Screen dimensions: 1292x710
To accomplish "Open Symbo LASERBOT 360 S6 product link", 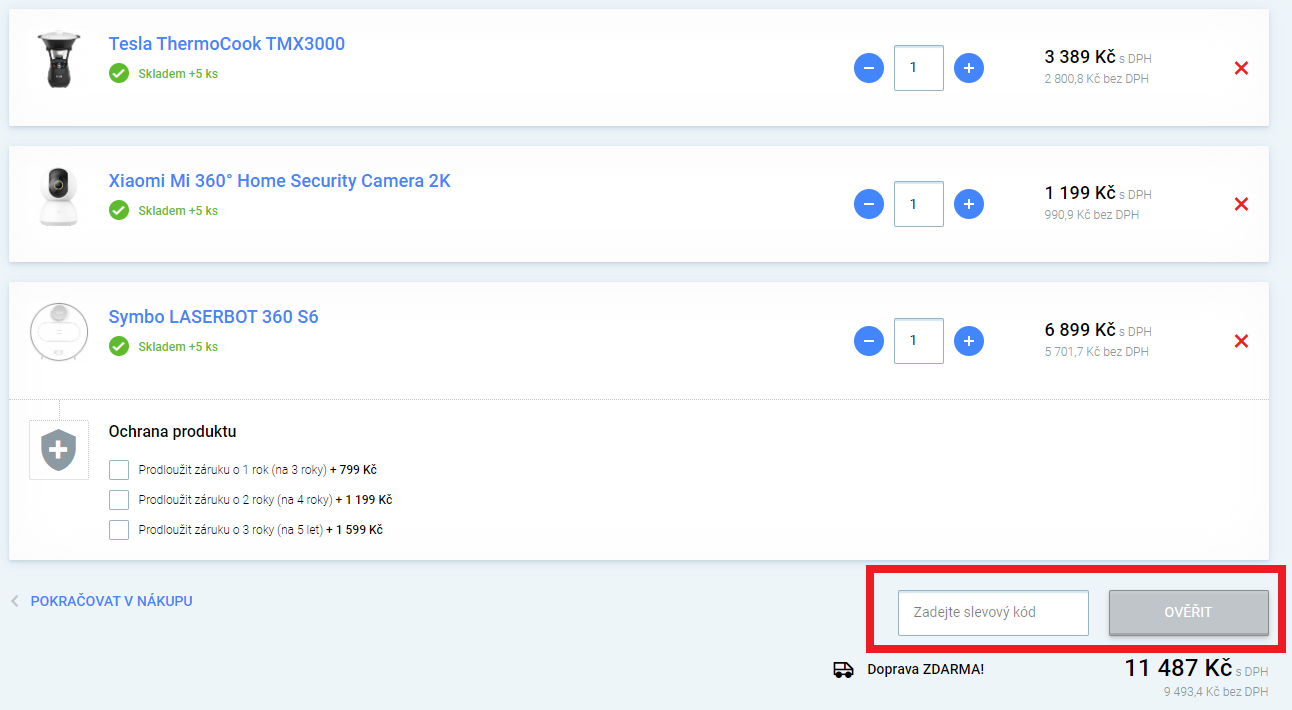I will pos(214,317).
